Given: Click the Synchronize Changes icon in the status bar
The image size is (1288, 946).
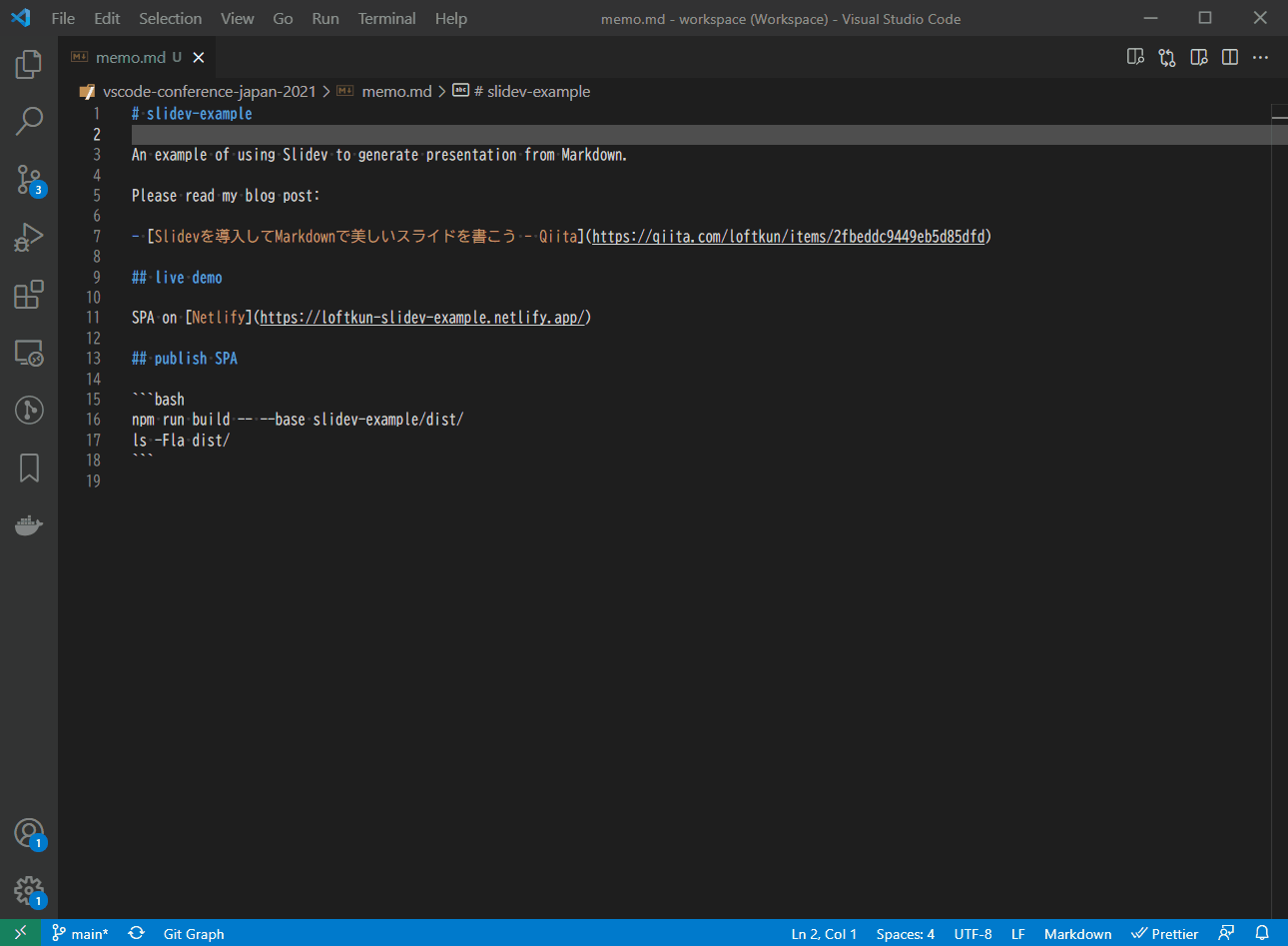Looking at the screenshot, I should tap(137, 933).
